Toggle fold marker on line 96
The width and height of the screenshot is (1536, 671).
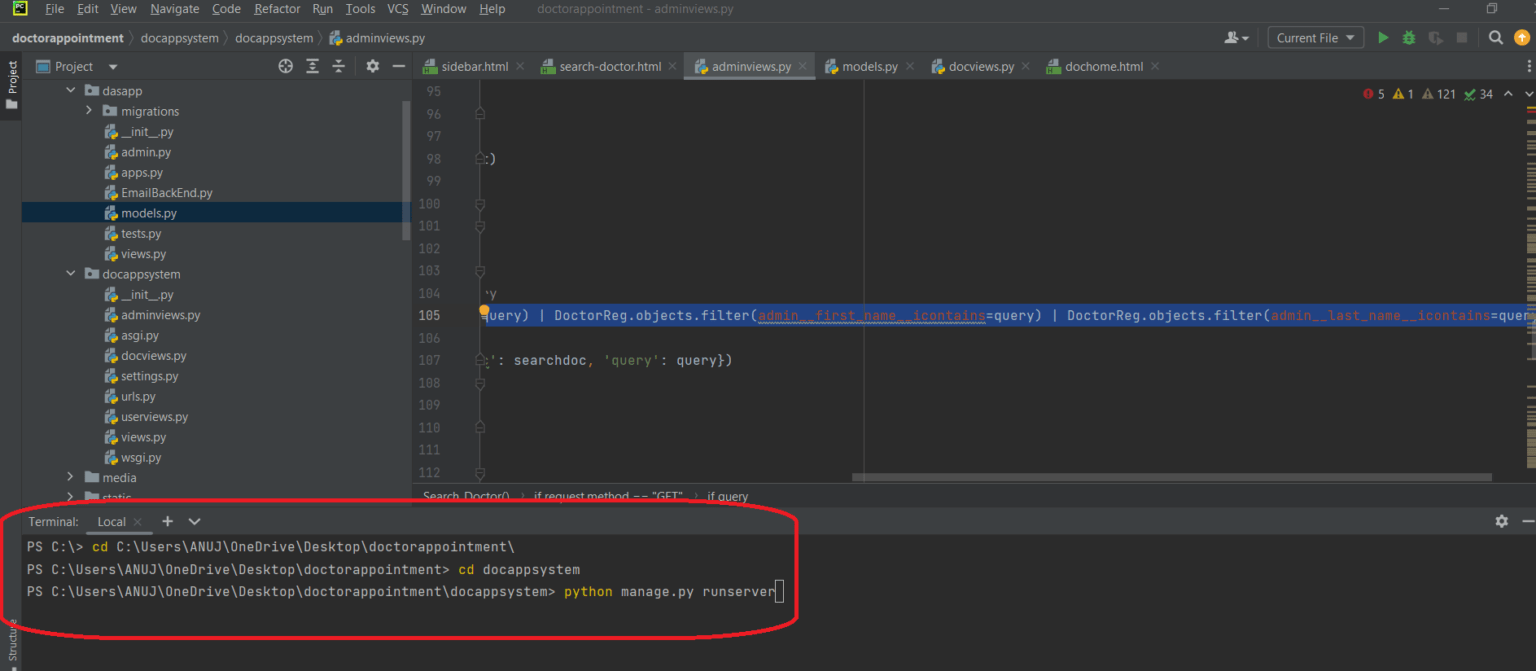480,114
